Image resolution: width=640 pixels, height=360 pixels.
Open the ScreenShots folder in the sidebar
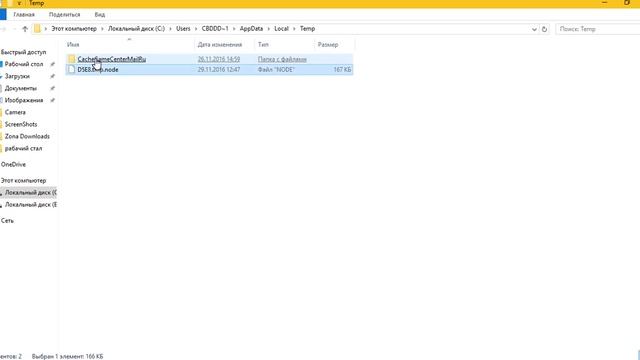pos(21,124)
